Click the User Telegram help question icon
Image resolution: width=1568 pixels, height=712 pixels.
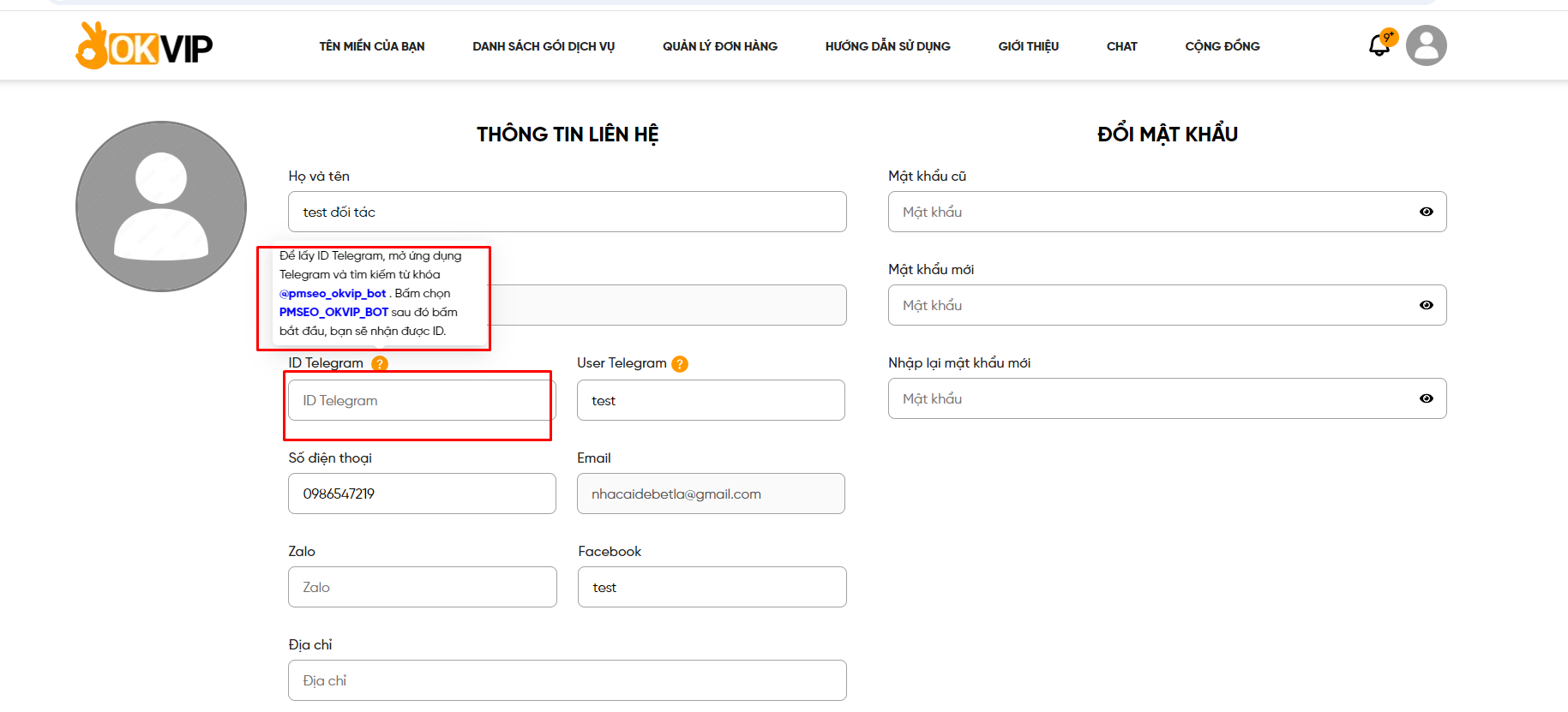tap(680, 364)
